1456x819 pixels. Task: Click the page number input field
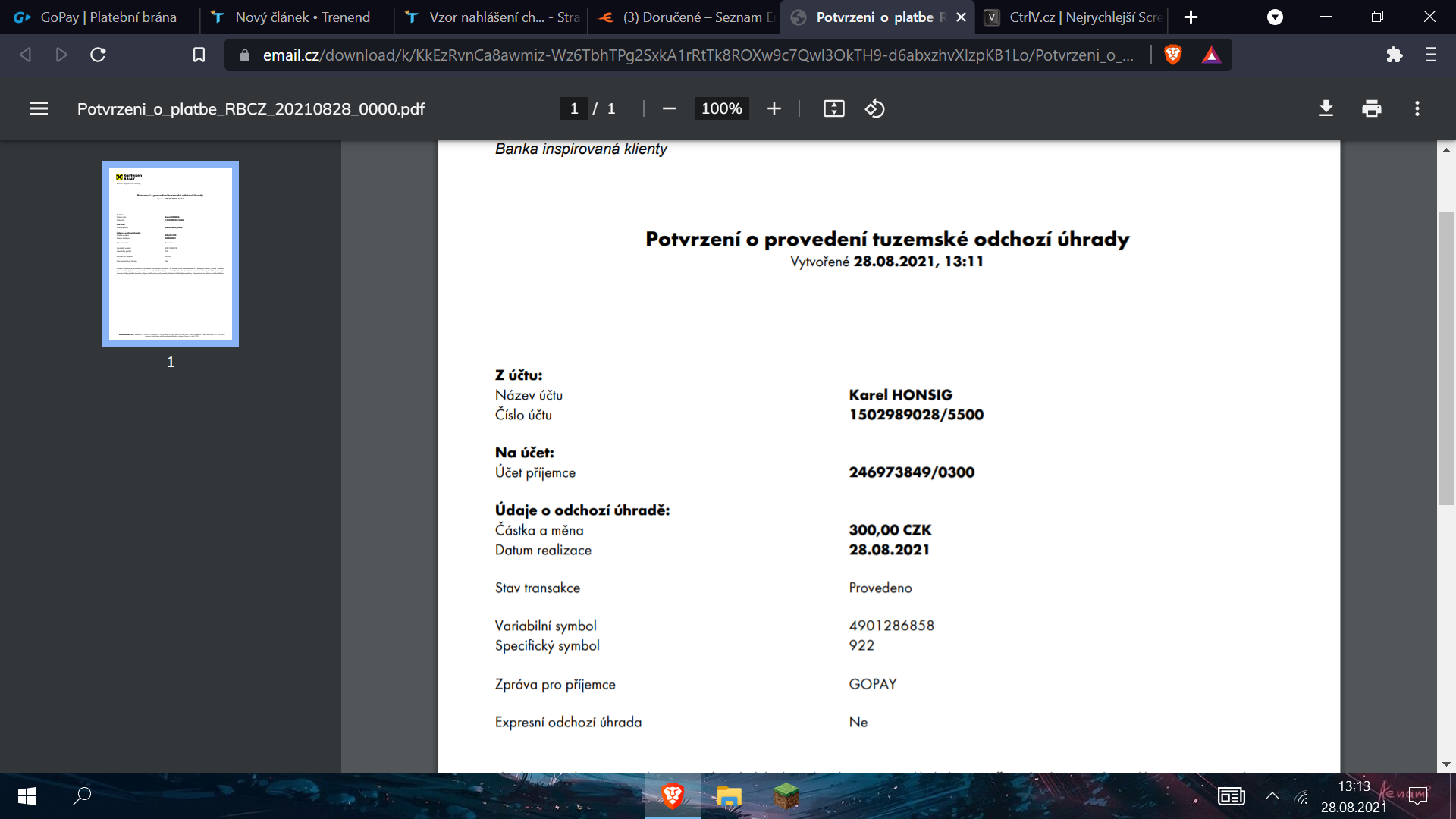pos(574,108)
